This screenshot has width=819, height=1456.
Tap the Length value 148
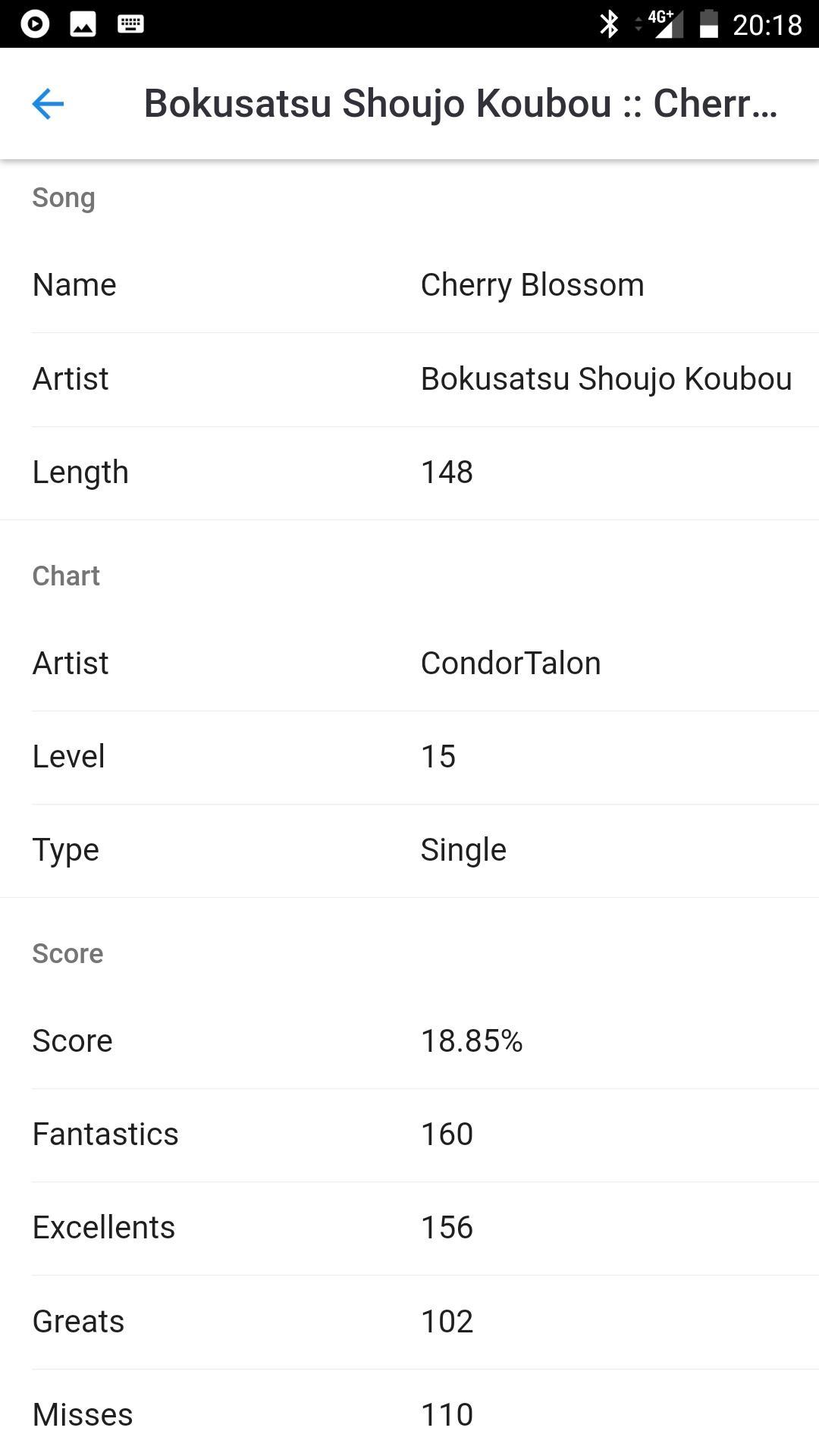click(x=447, y=472)
